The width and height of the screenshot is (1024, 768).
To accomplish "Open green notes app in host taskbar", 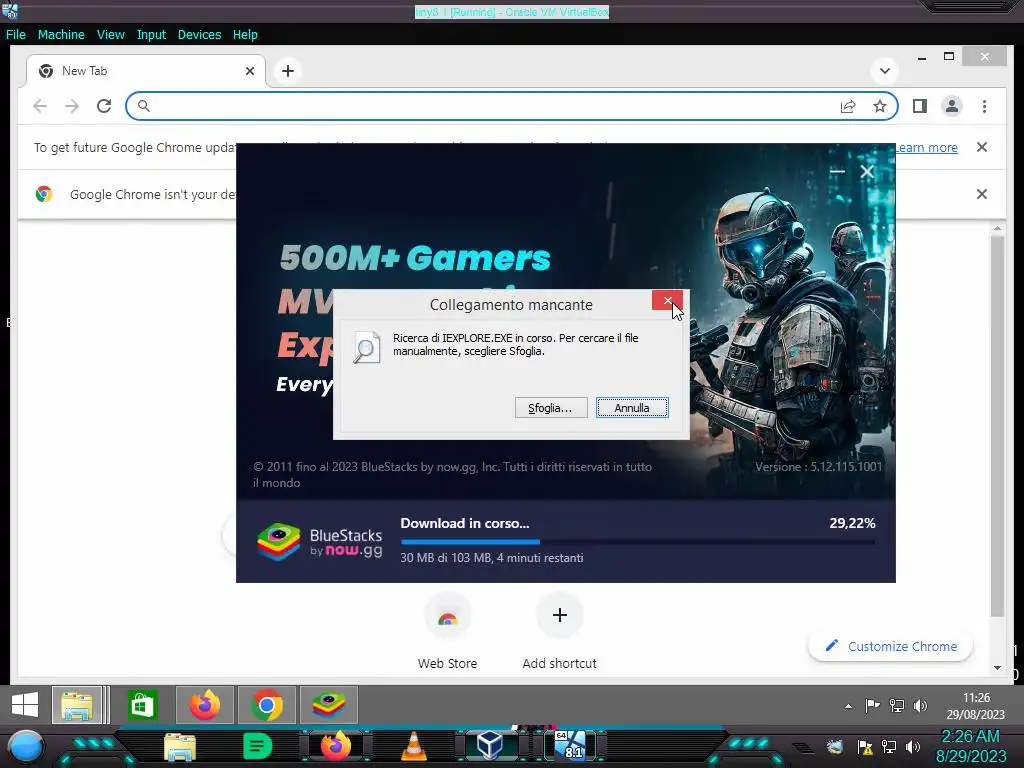I will pyautogui.click(x=257, y=746).
